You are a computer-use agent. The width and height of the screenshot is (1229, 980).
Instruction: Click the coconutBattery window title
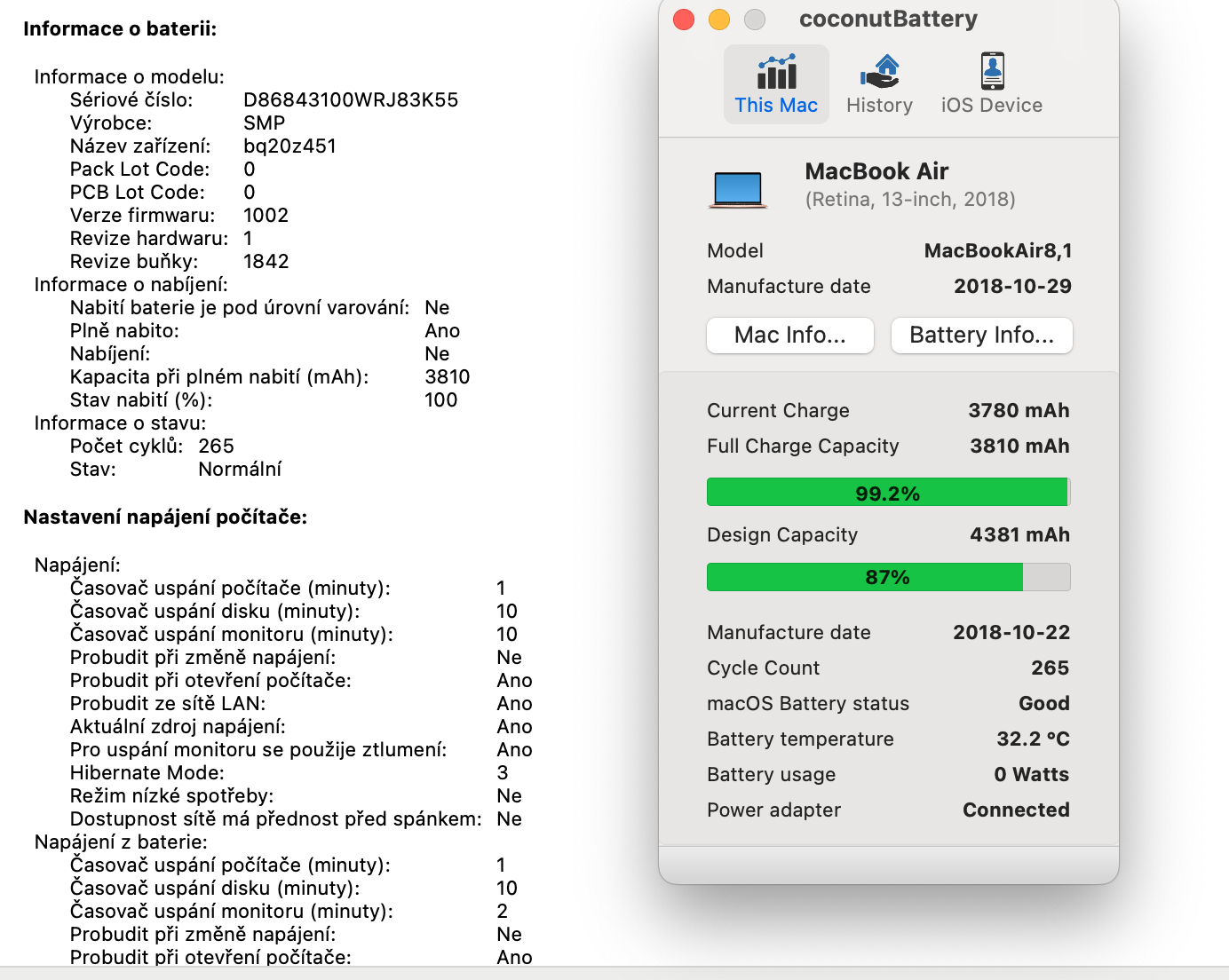tap(888, 19)
